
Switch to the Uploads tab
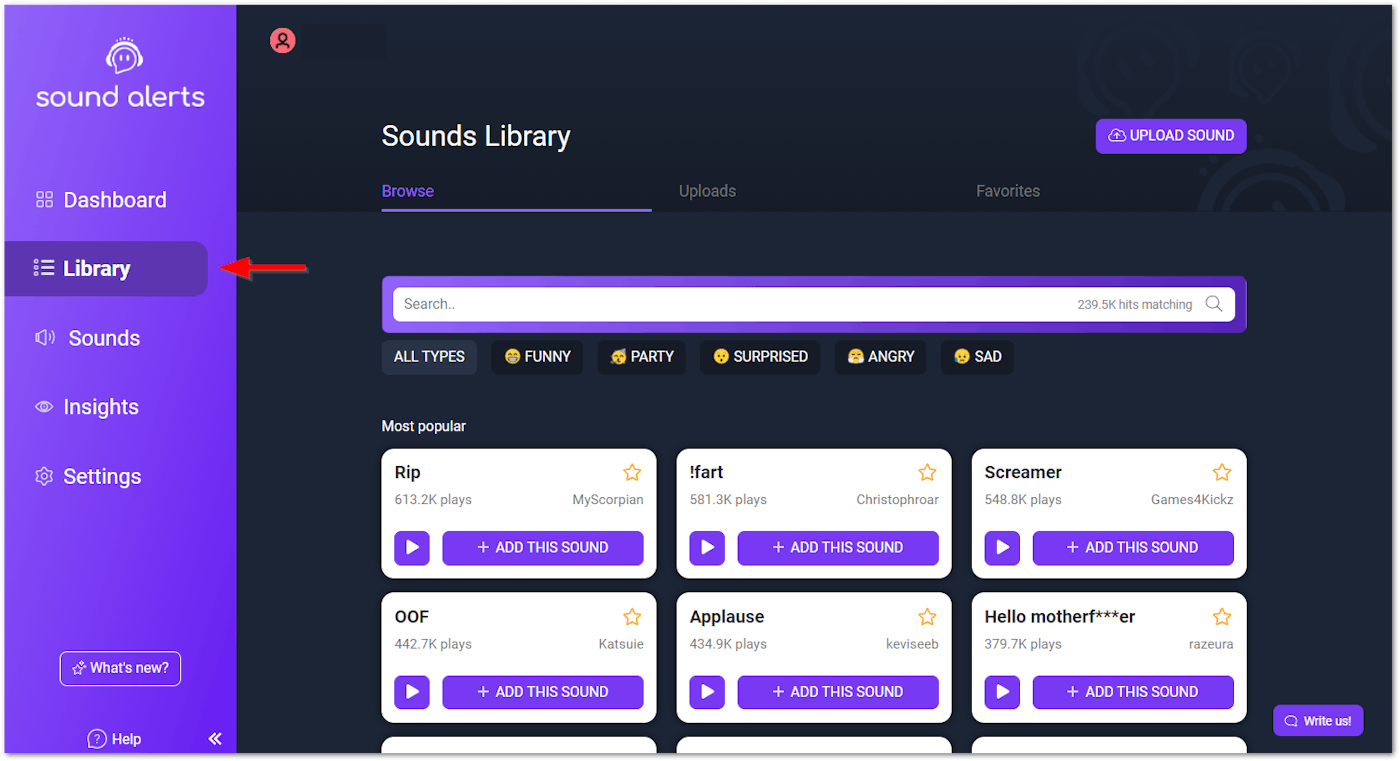[x=707, y=191]
